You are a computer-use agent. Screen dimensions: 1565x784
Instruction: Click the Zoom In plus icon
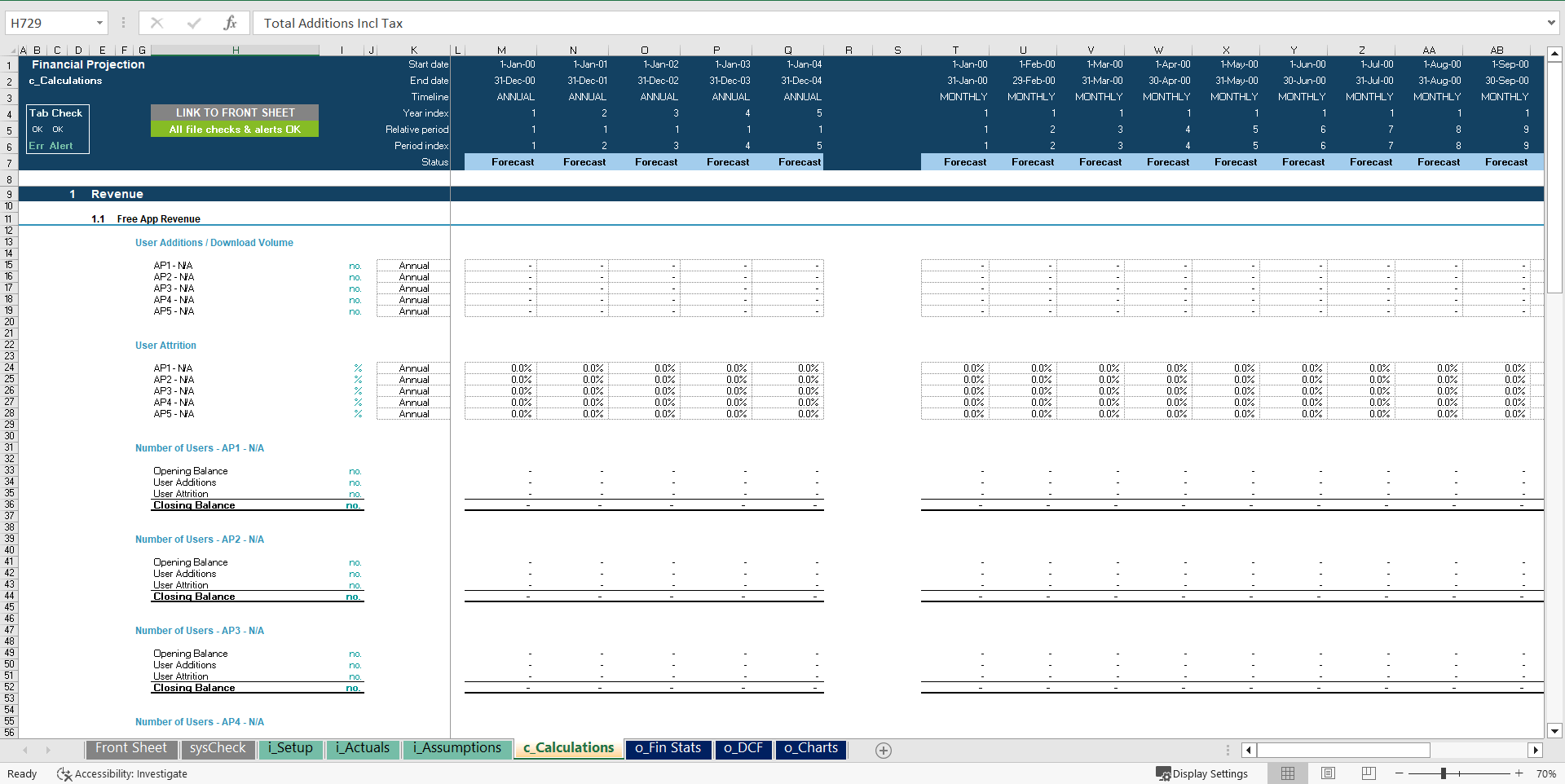pyautogui.click(x=1519, y=773)
